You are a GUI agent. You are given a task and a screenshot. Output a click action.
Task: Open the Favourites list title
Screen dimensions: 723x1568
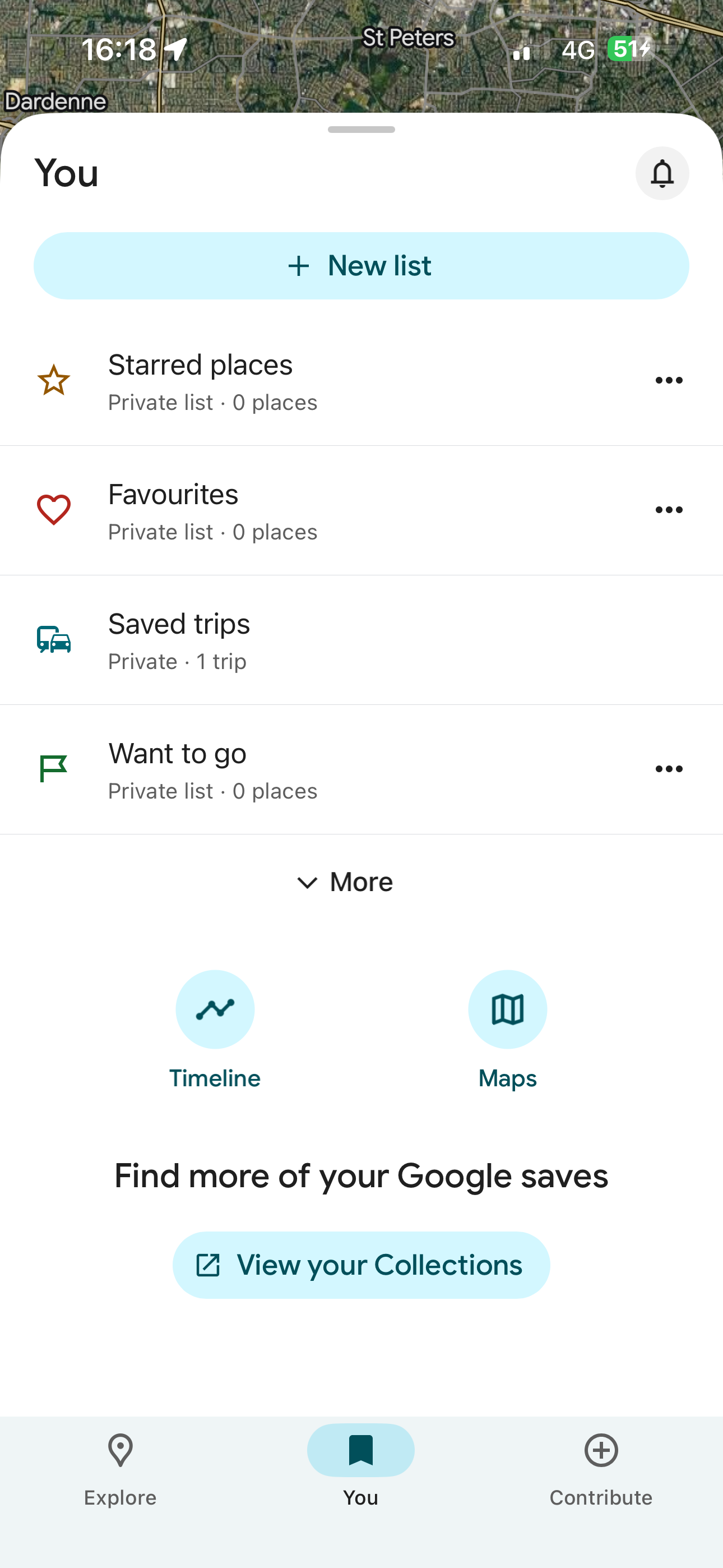(x=173, y=494)
